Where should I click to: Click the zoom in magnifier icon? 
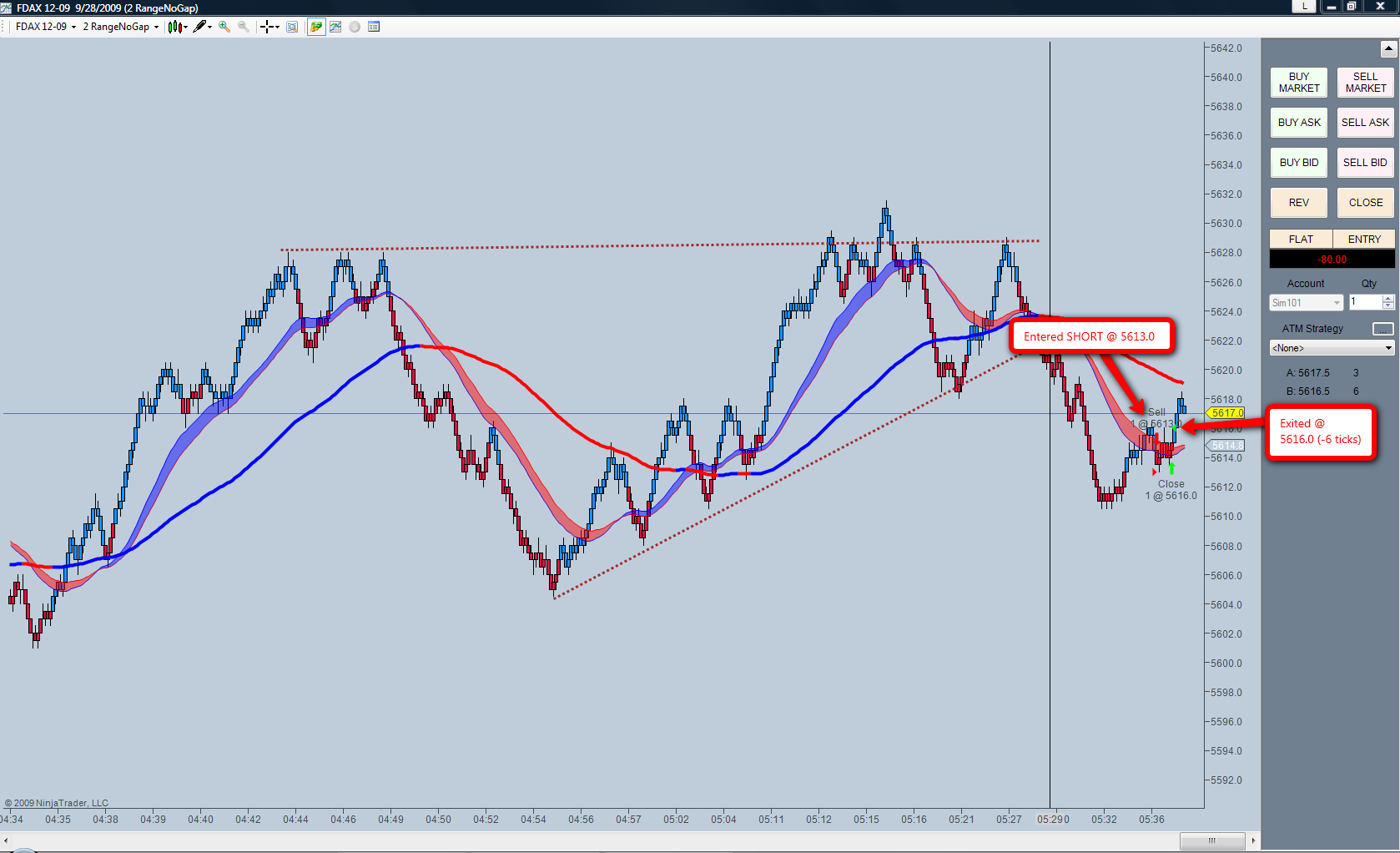[224, 27]
